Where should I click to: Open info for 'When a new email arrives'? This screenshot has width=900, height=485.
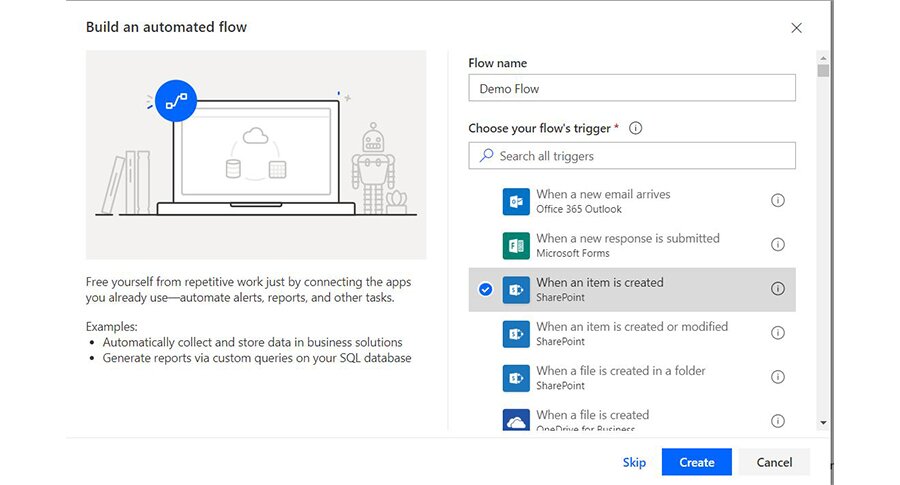tap(778, 200)
